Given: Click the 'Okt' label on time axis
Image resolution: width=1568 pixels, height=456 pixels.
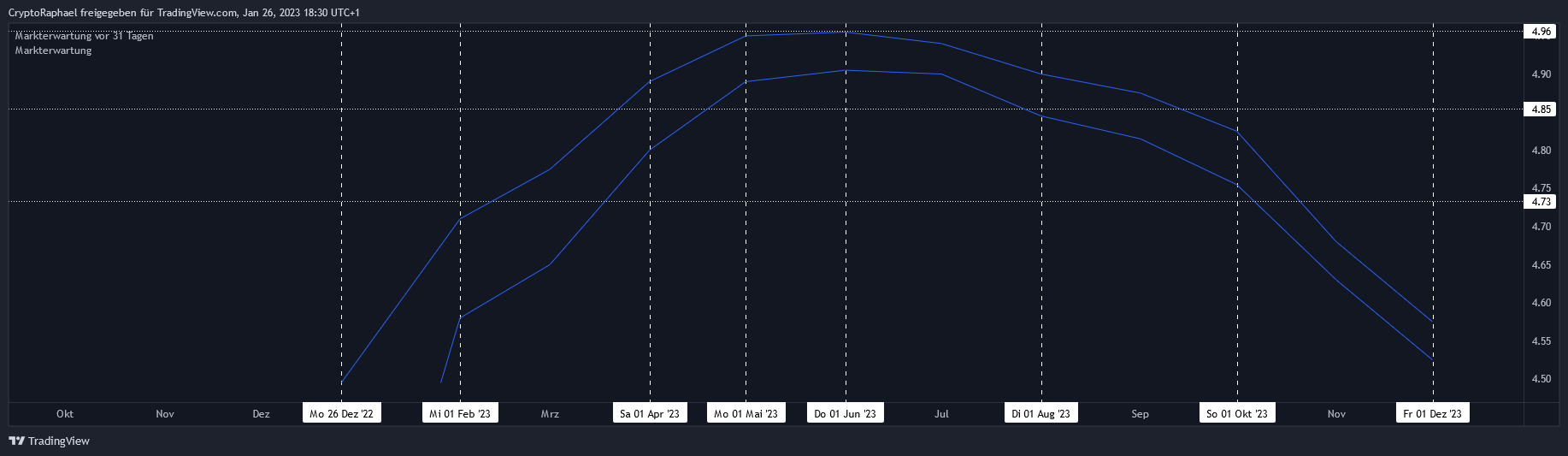Looking at the screenshot, I should pos(65,414).
